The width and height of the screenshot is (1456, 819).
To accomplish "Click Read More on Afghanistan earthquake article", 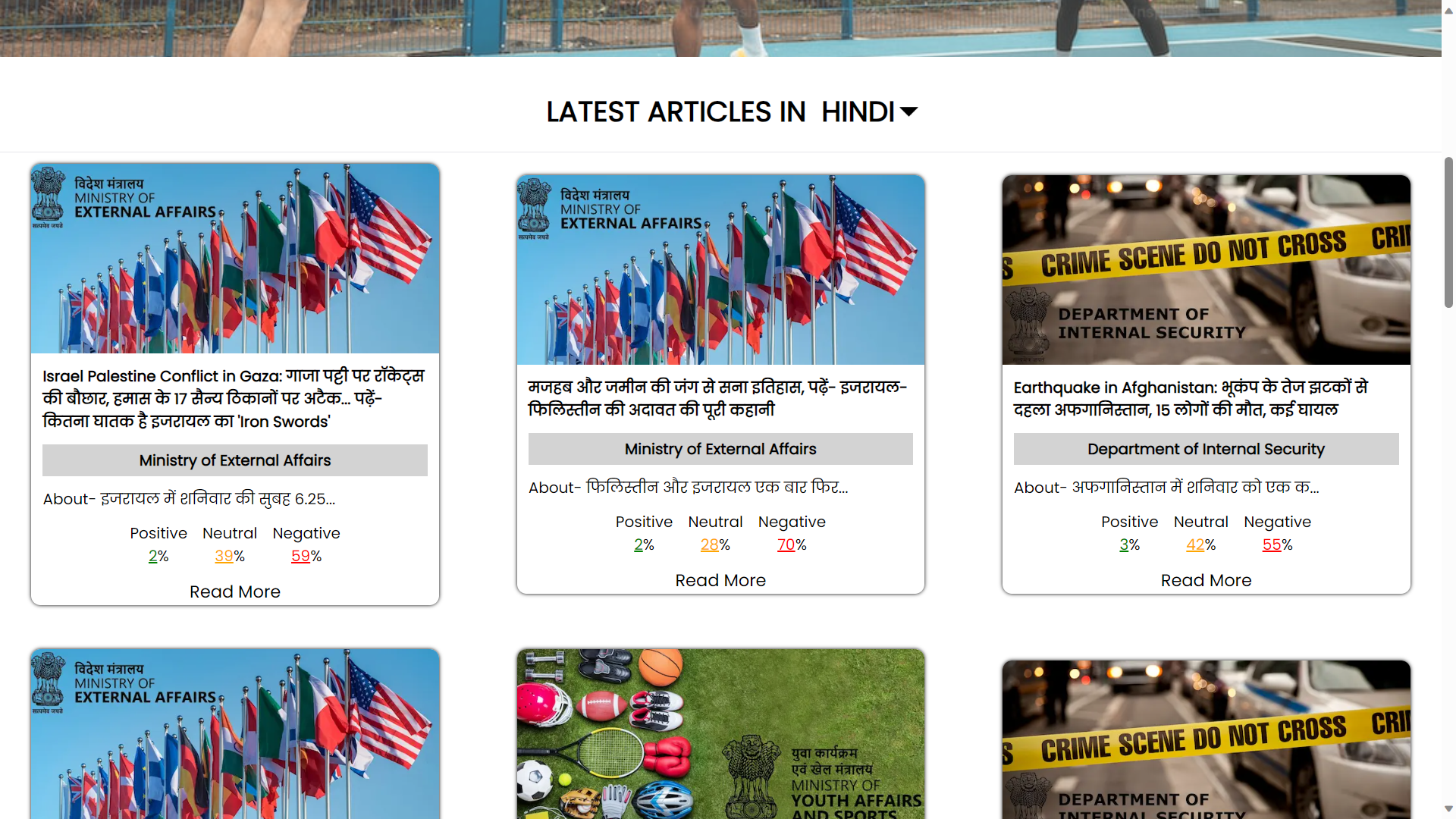I will 1206,580.
